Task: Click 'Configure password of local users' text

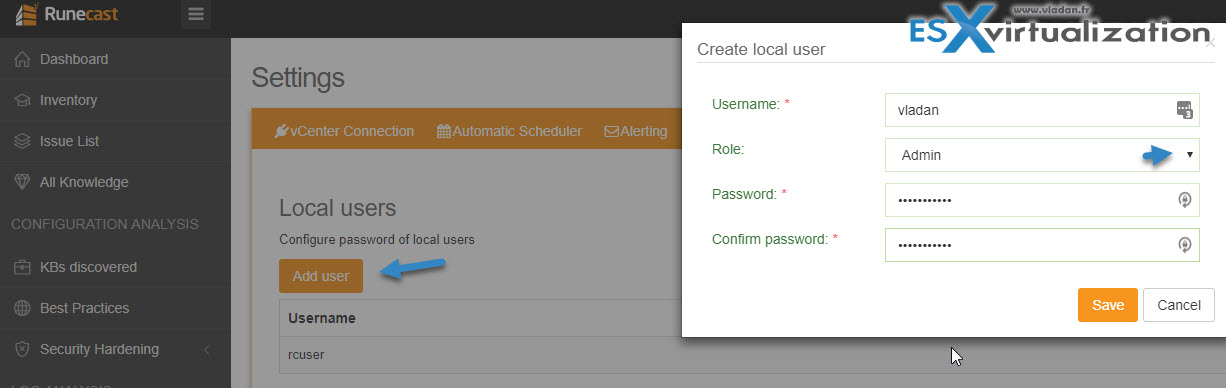Action: (x=377, y=239)
